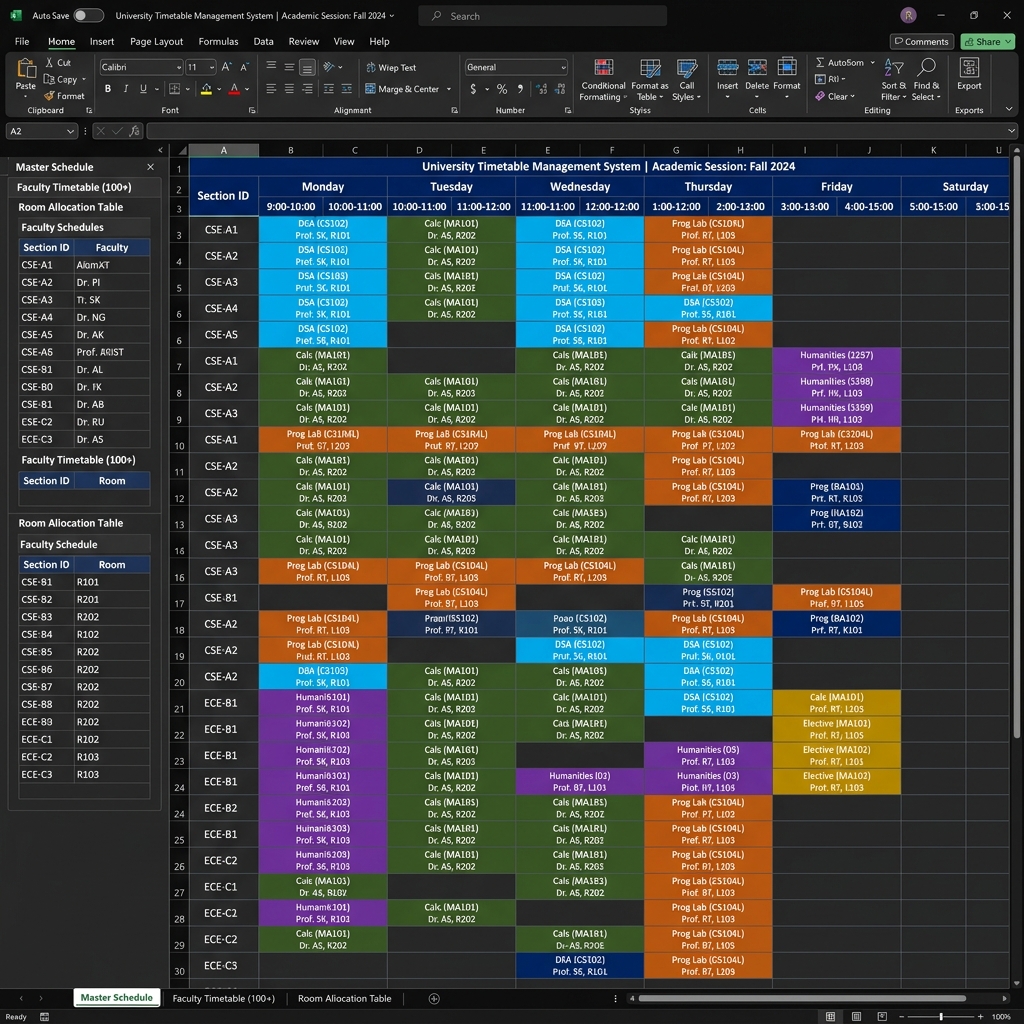Adjust the zoom slider in status bar
The width and height of the screenshot is (1024, 1024).
940,1017
